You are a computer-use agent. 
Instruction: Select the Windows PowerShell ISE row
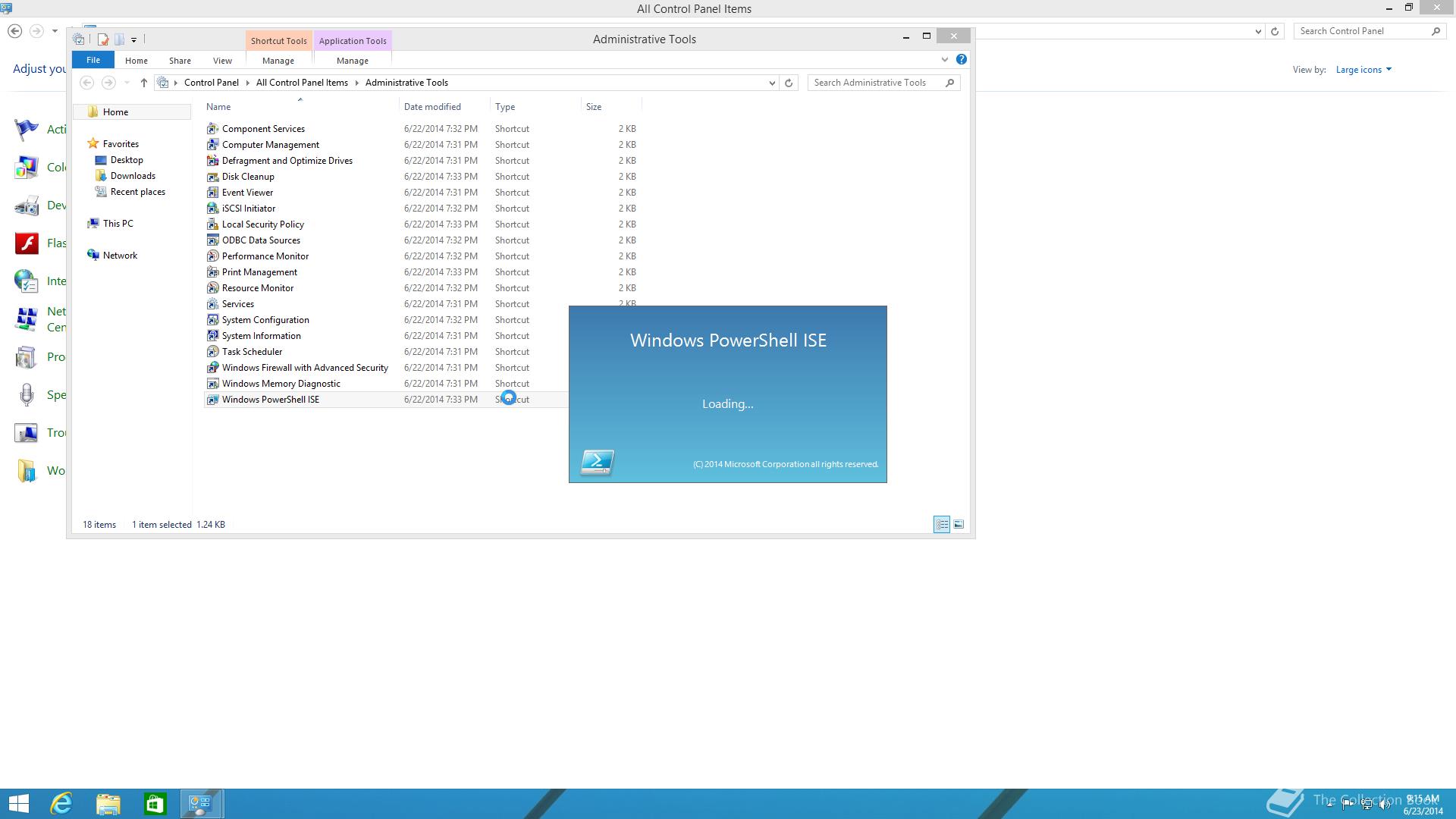387,400
